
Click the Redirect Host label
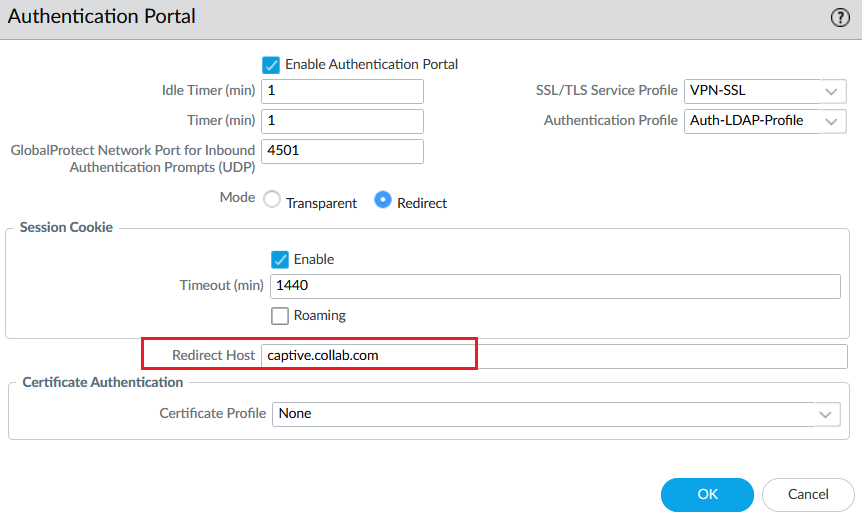[213, 356]
